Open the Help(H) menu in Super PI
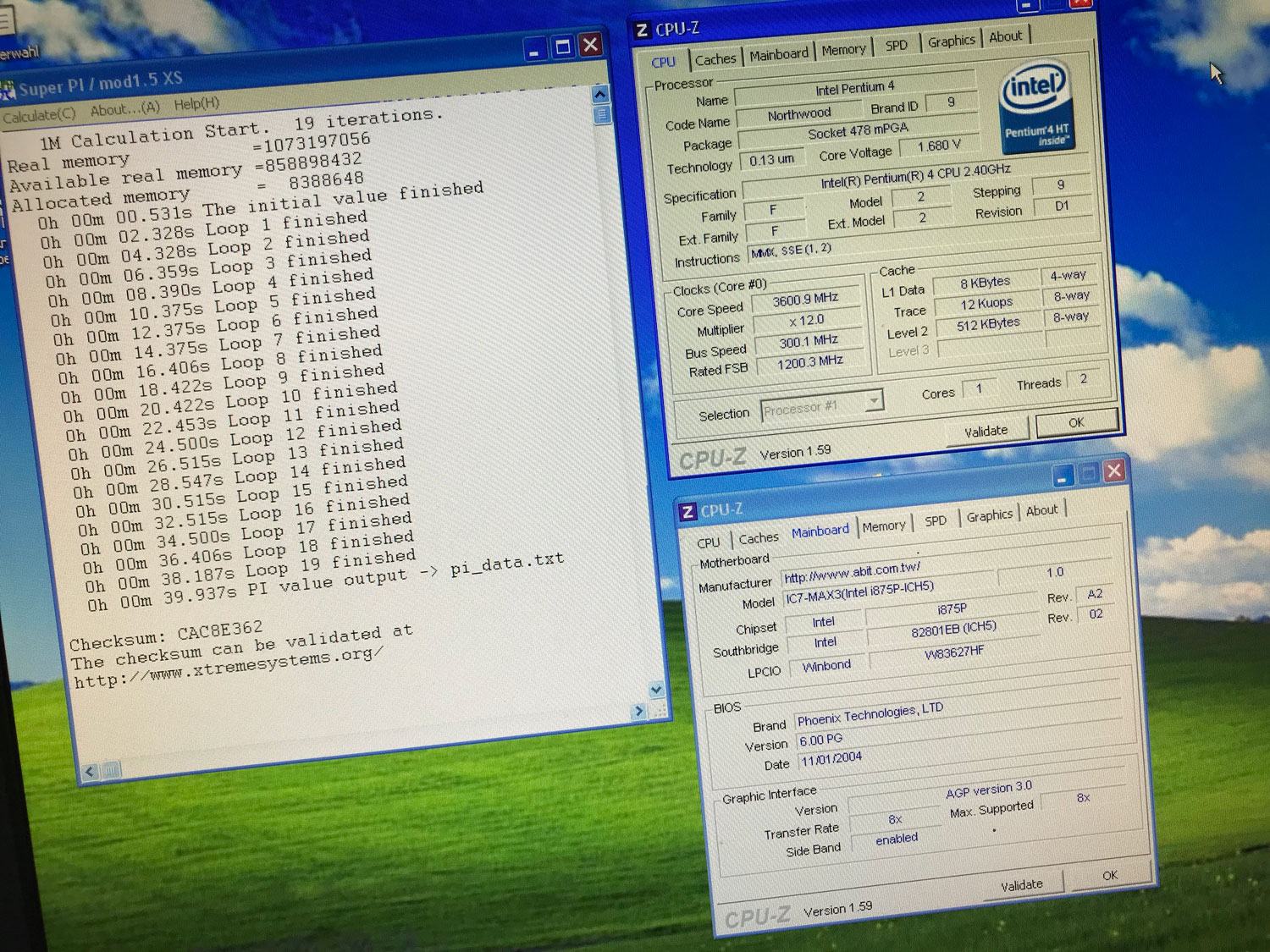 tap(196, 104)
